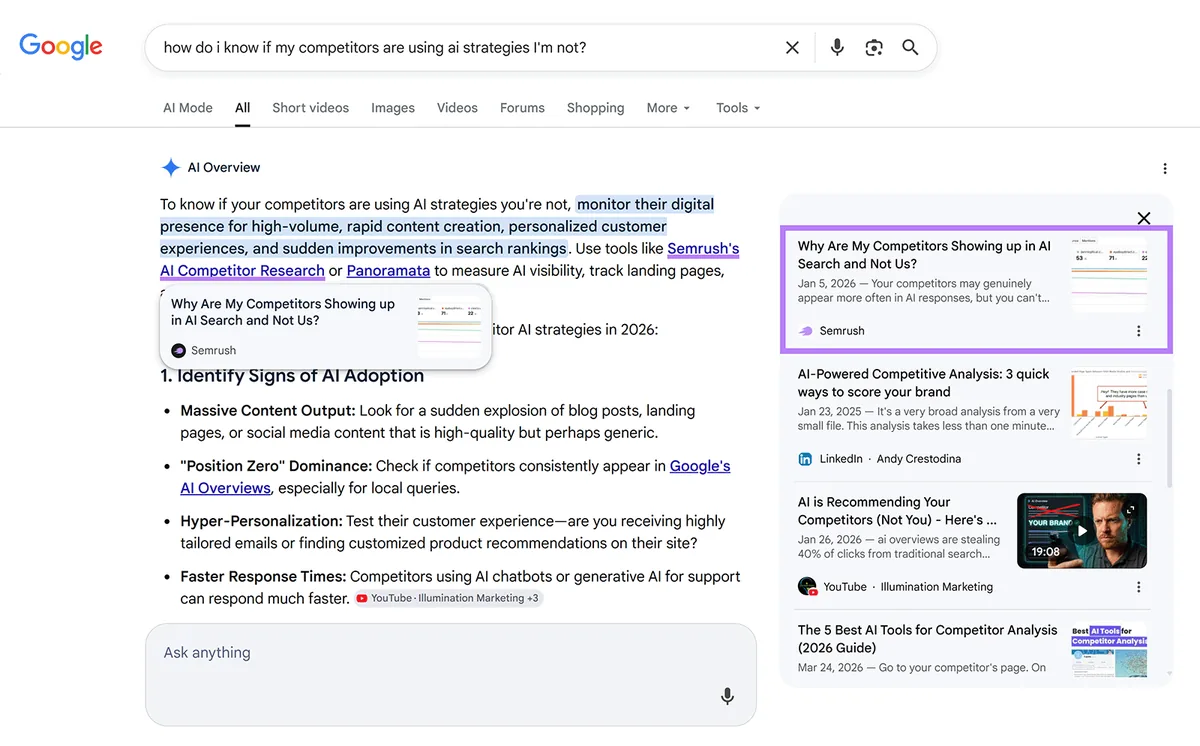This screenshot has width=1200, height=746.
Task: Open the Shopping tab
Action: (595, 108)
